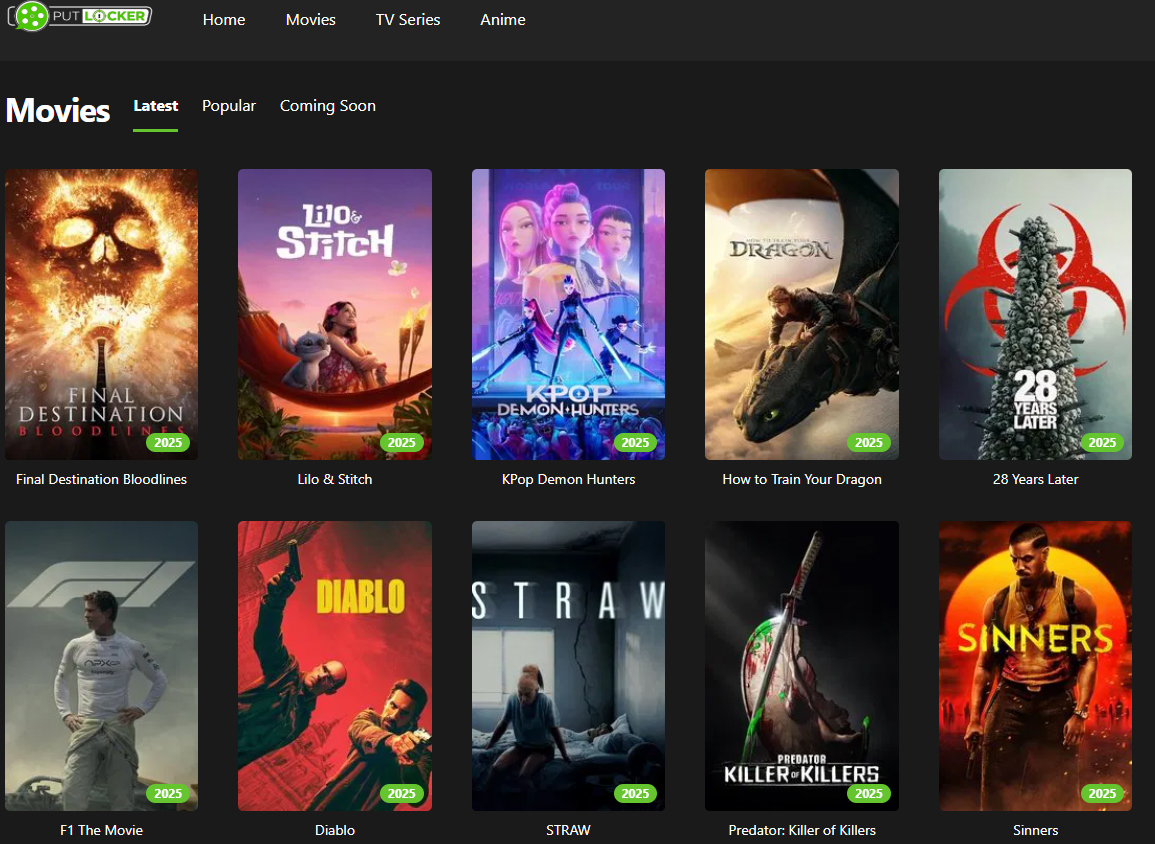Click the Lilo & Stitch title link
The height and width of the screenshot is (844, 1155).
pyautogui.click(x=335, y=479)
